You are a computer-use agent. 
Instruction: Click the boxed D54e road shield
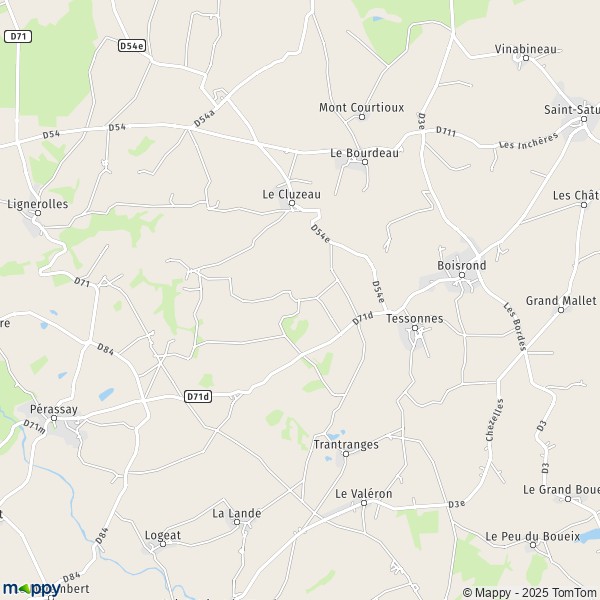tap(132, 46)
